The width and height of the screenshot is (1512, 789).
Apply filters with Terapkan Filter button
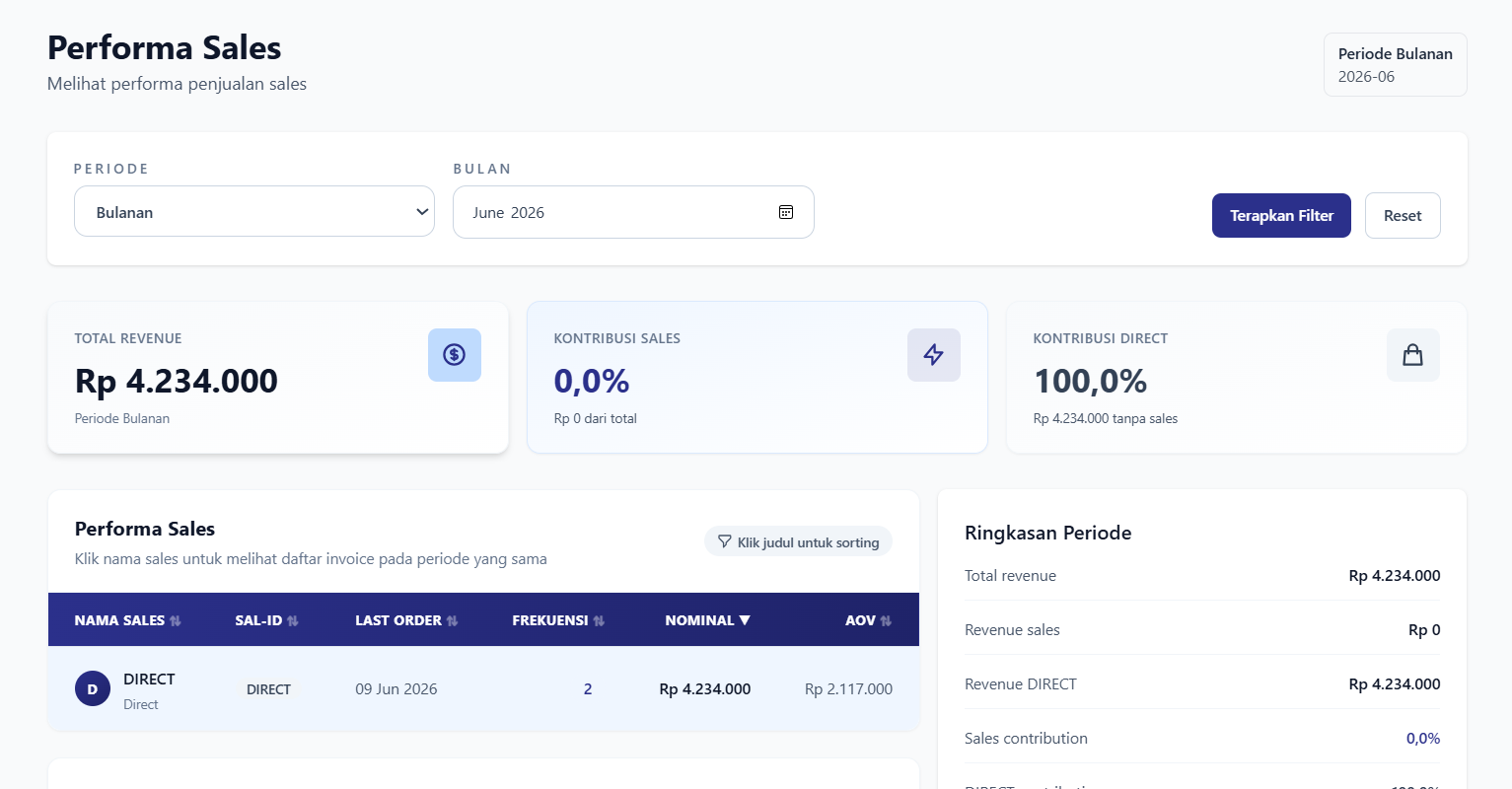1281,215
